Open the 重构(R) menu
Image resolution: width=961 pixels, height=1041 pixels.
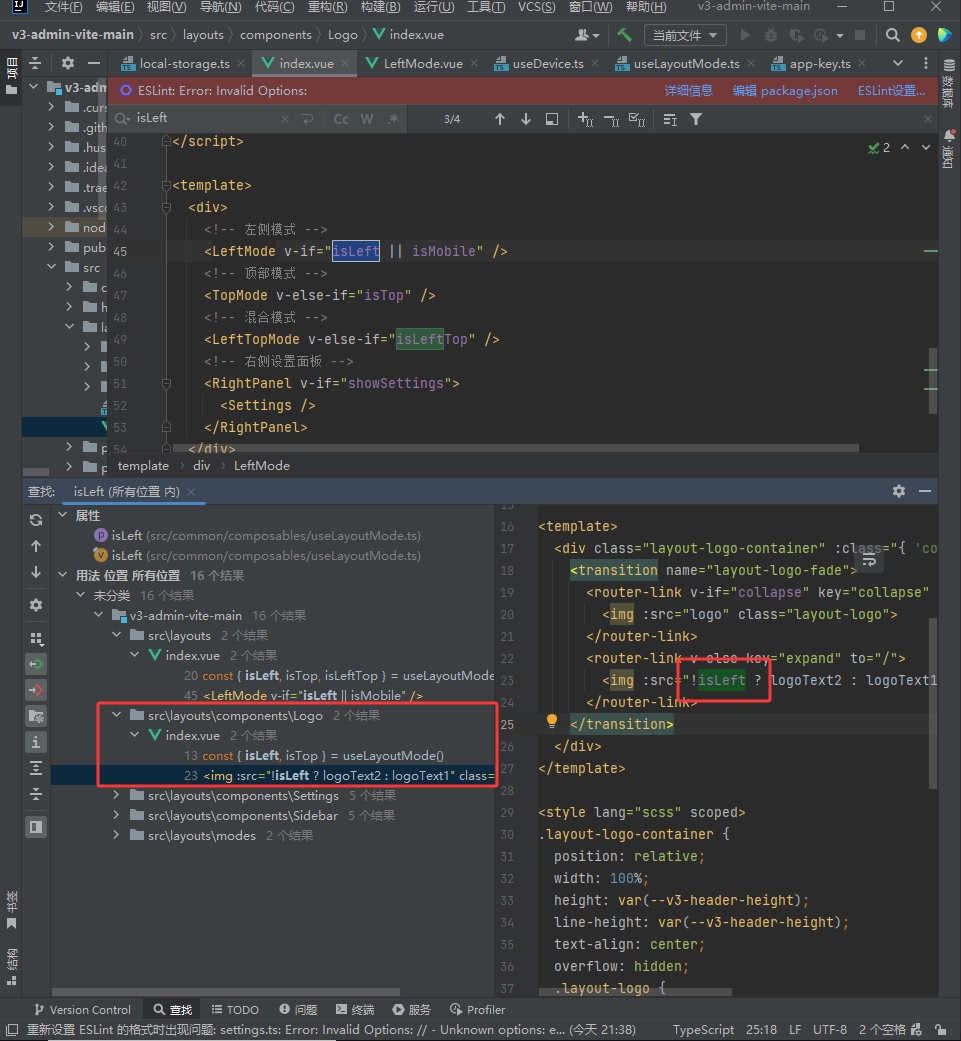coord(327,7)
